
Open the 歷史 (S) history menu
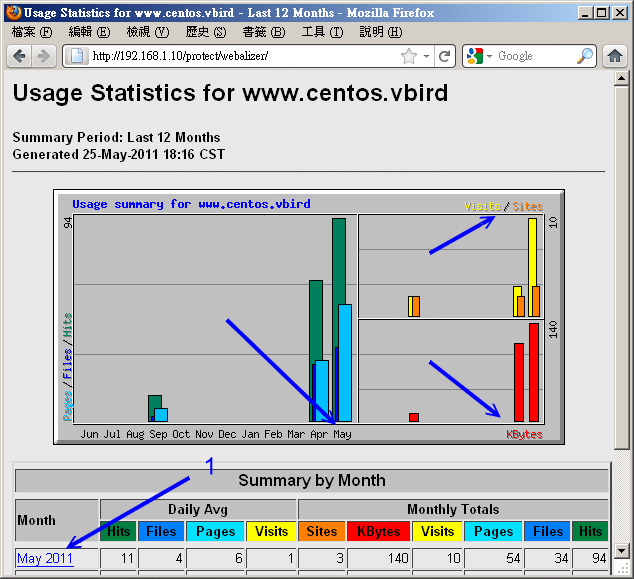pyautogui.click(x=205, y=32)
